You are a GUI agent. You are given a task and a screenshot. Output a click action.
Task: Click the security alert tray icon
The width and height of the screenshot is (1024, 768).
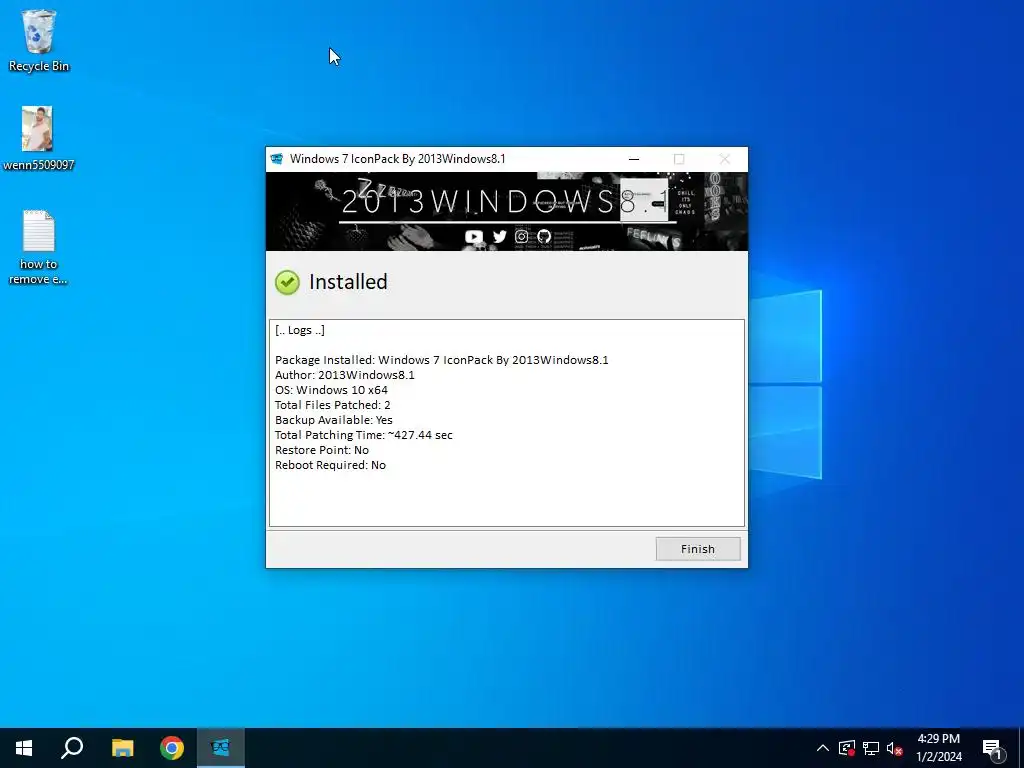847,748
